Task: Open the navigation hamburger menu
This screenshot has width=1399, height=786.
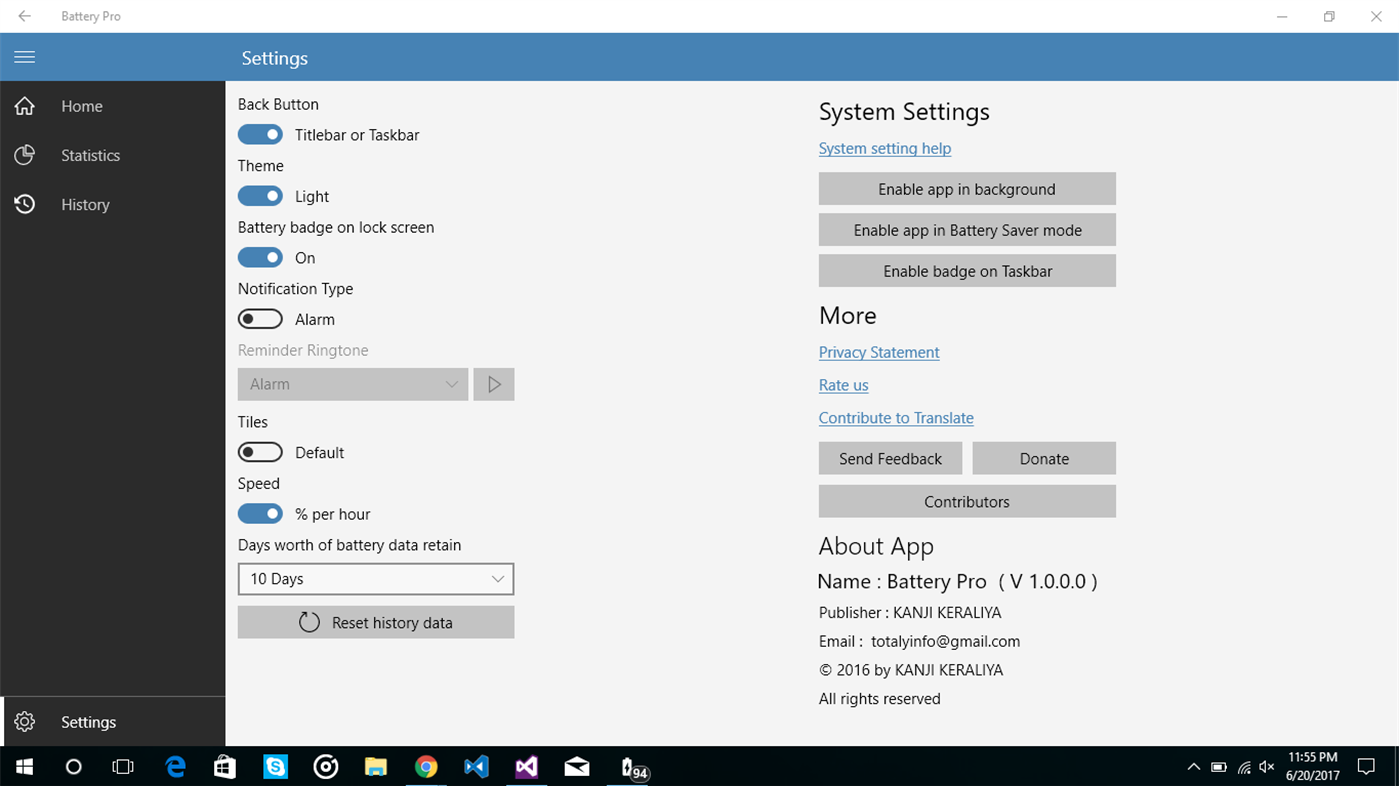Action: click(x=24, y=56)
